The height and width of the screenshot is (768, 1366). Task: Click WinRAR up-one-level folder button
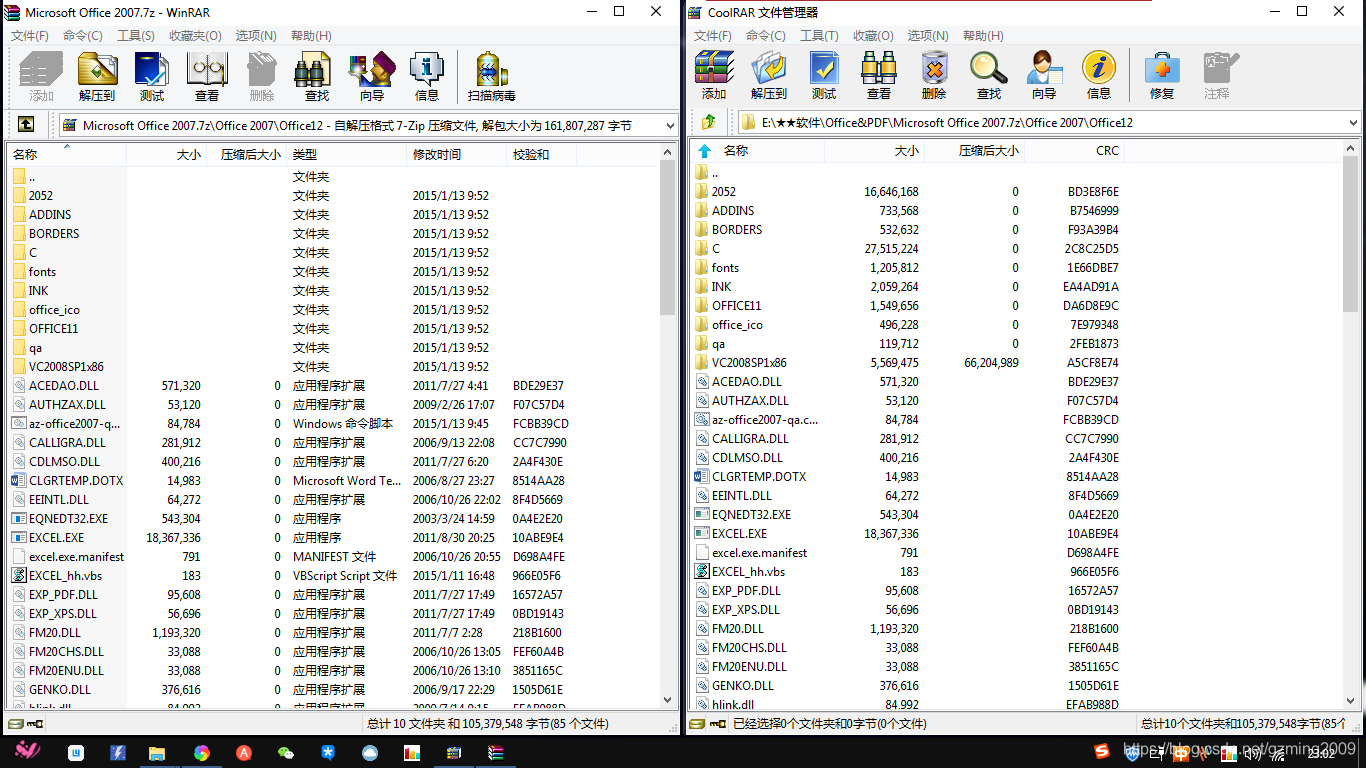coord(26,125)
